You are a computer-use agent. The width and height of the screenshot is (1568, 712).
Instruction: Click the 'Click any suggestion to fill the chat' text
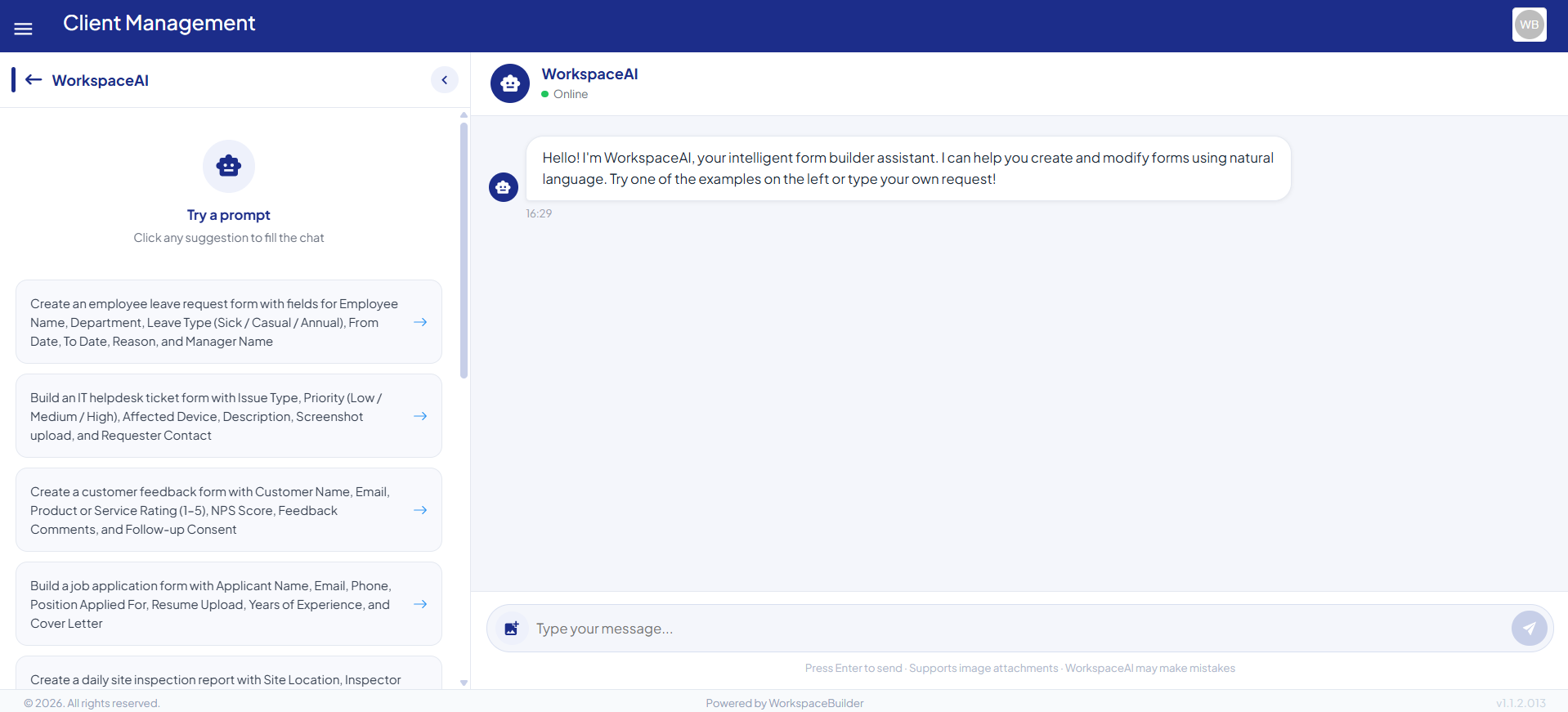click(229, 238)
